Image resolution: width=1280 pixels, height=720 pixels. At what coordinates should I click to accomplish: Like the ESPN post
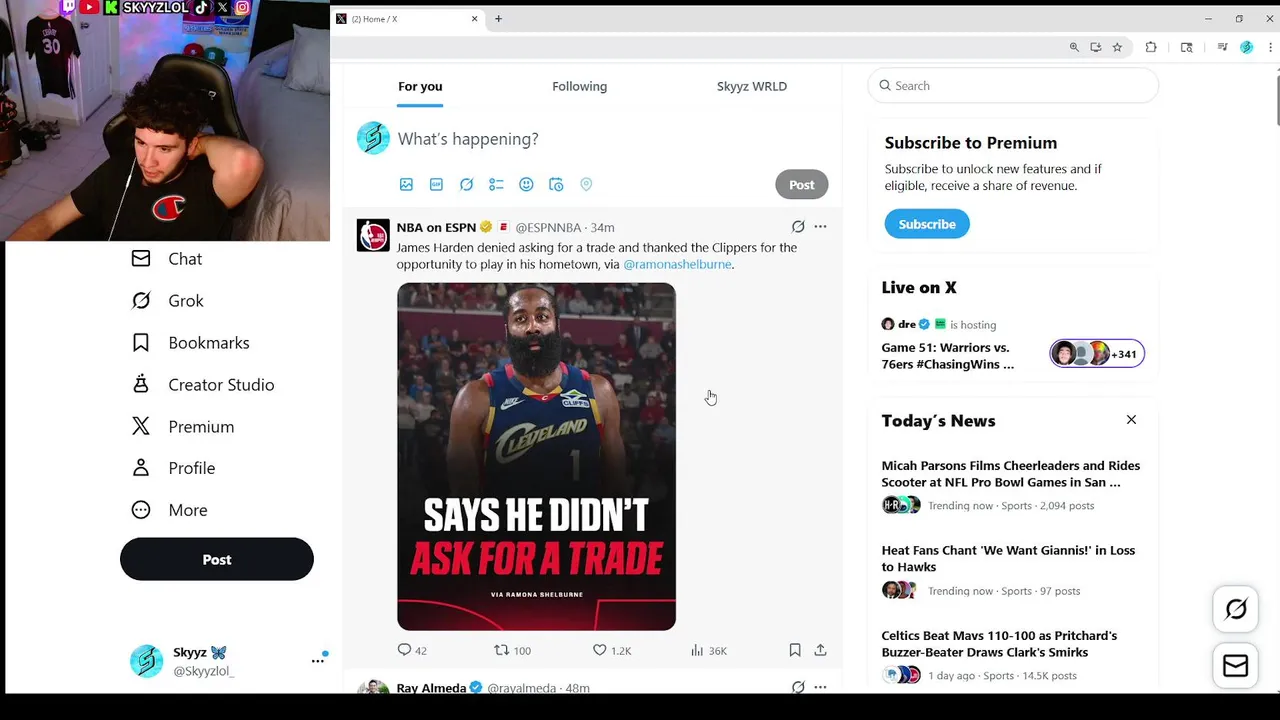coord(611,650)
